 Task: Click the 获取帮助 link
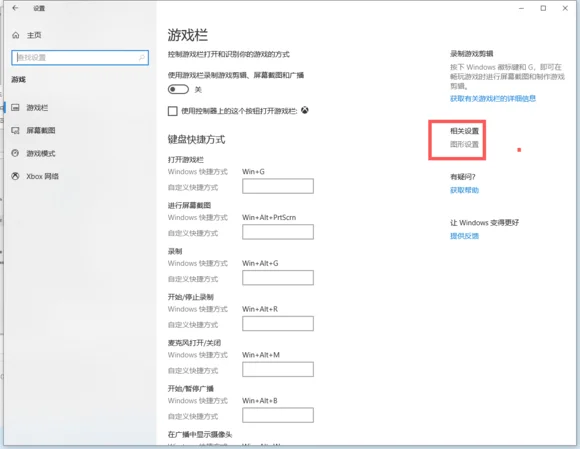click(x=464, y=190)
